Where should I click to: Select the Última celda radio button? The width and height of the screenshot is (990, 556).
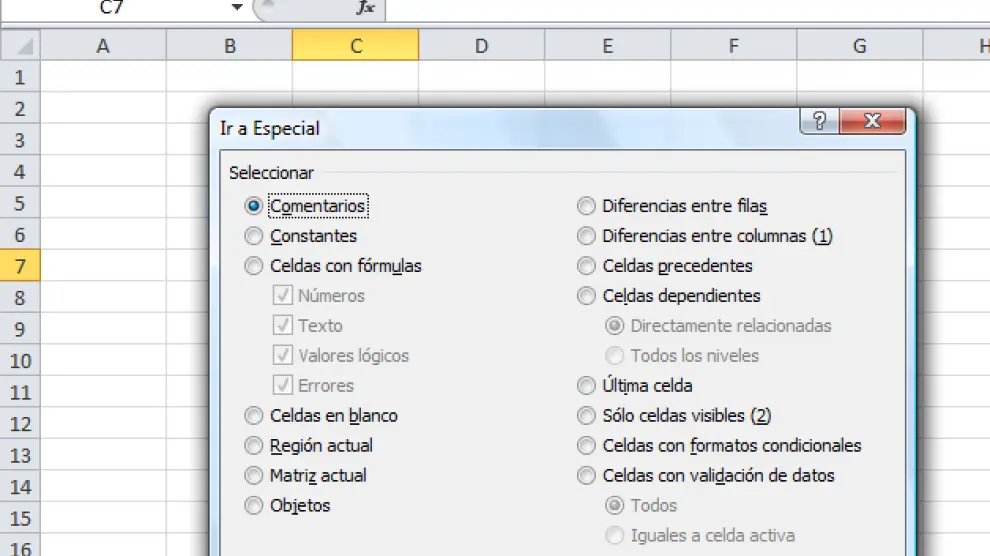pyautogui.click(x=586, y=386)
